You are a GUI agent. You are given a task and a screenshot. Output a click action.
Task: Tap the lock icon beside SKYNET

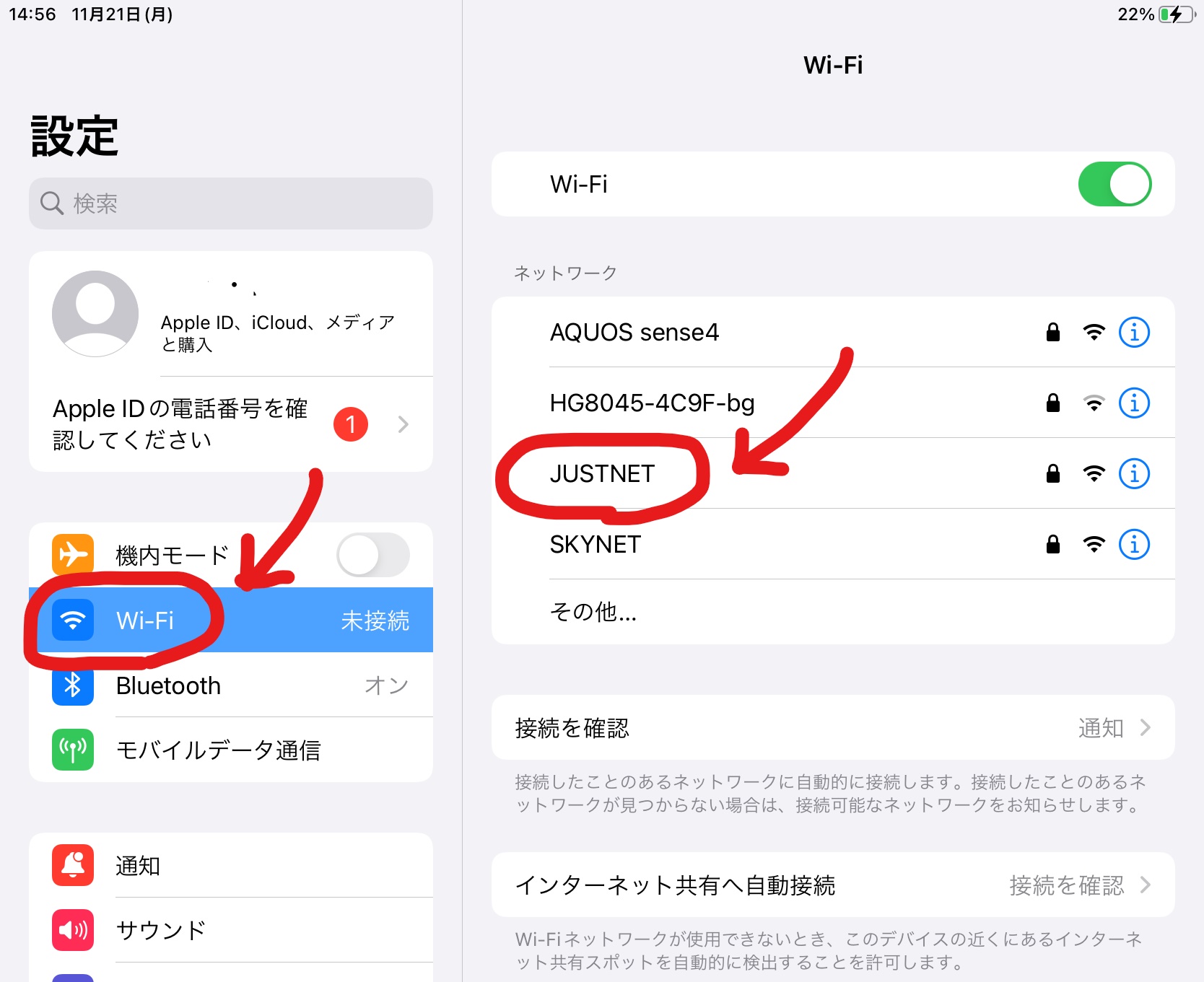1053,544
